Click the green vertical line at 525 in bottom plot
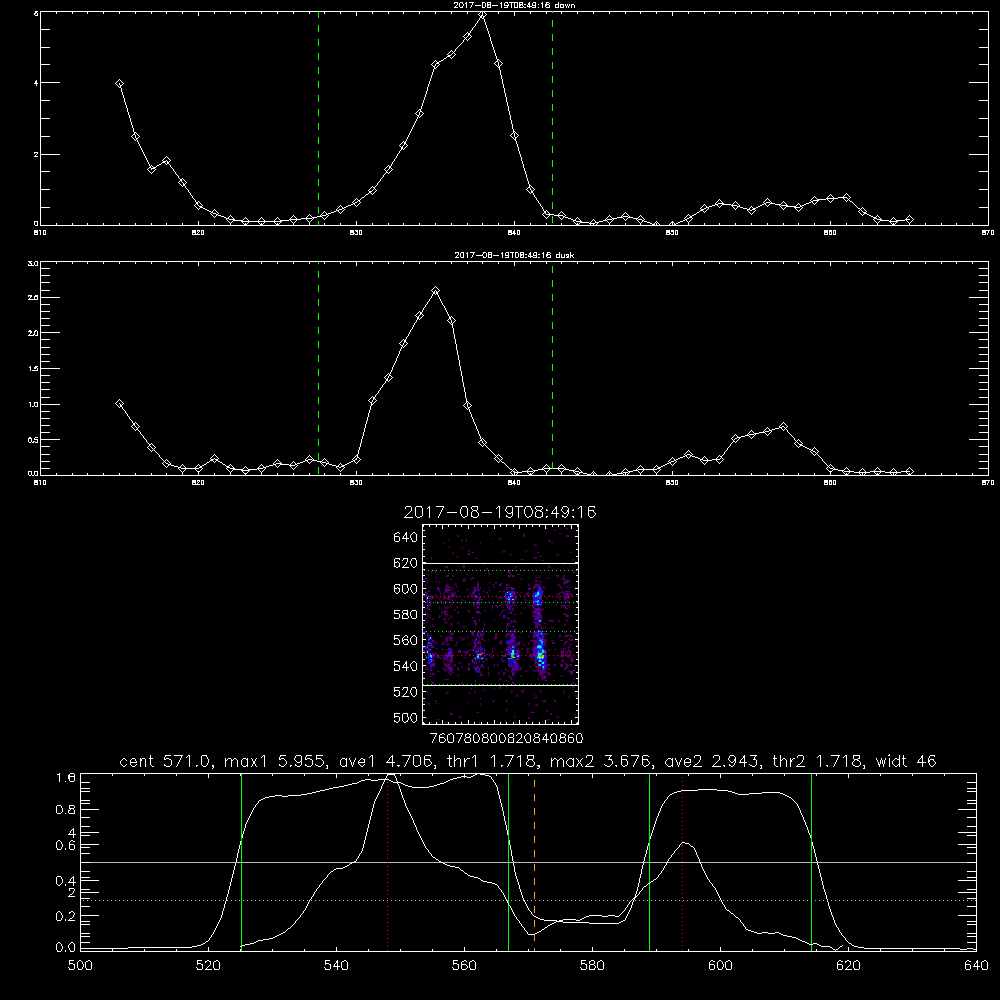Viewport: 1000px width, 1000px height. 241,861
